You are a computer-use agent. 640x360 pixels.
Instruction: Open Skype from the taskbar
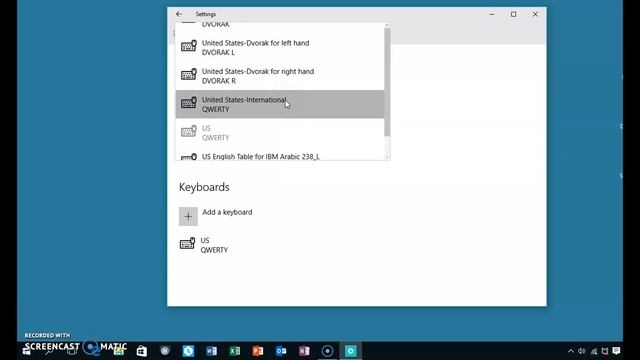pos(188,351)
